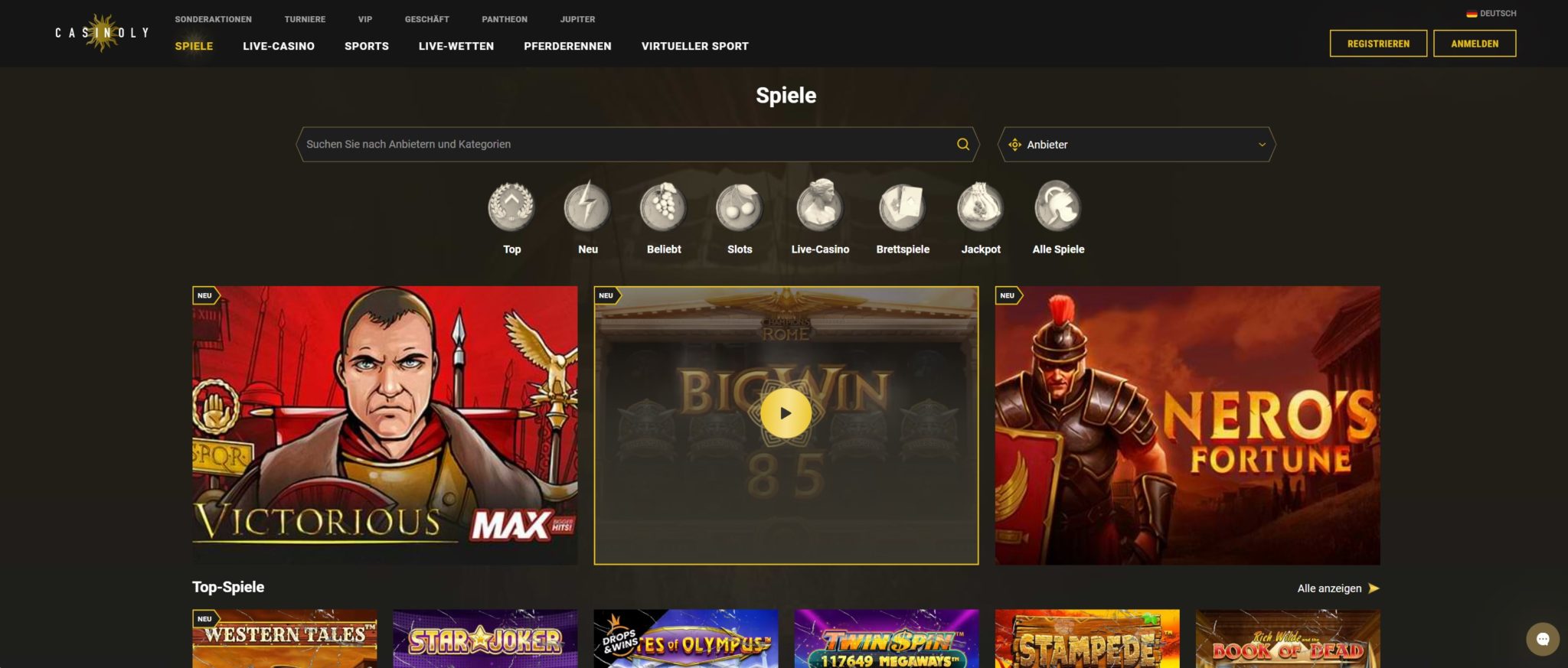Click the search magnifier icon
This screenshot has height=668, width=1568.
tap(962, 144)
